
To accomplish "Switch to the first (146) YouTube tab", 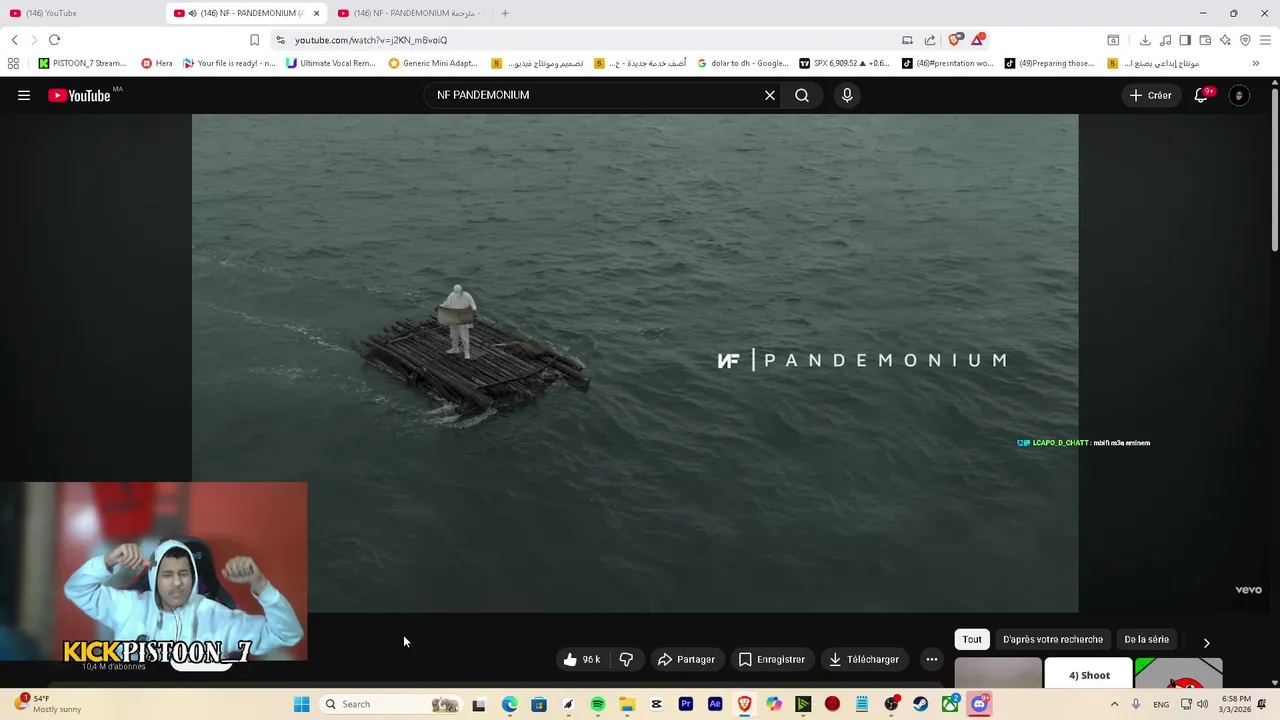I will click(x=82, y=13).
